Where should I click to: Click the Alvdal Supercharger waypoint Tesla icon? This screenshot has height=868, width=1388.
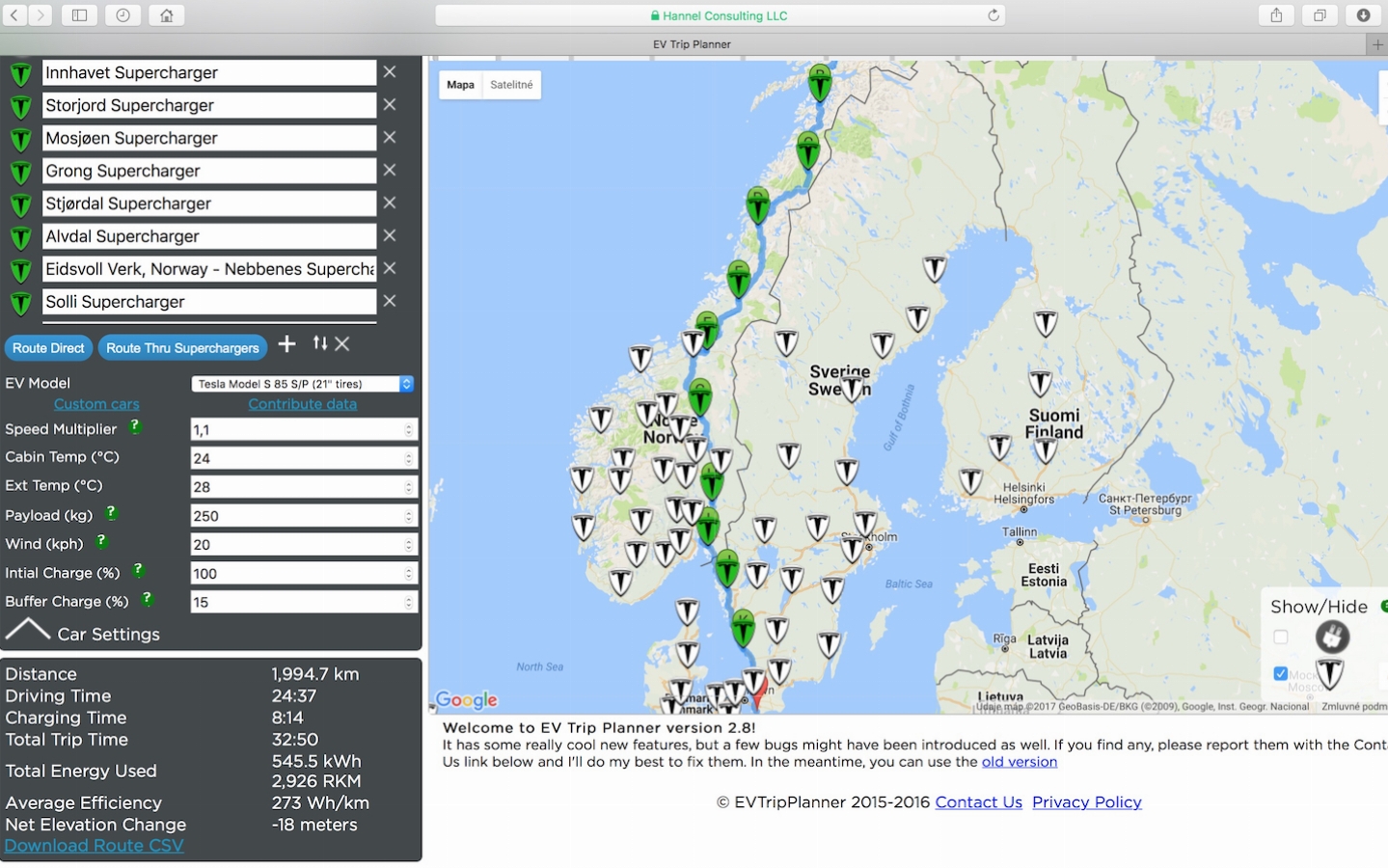(20, 238)
